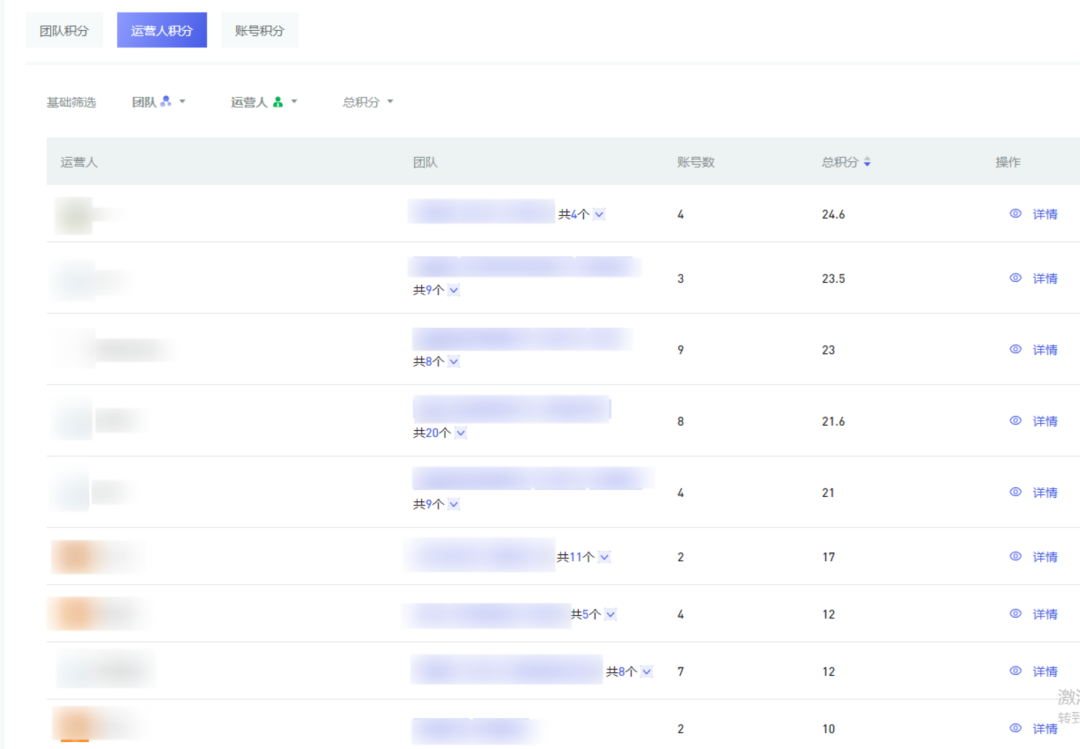Click the purple team icon in 团队 filter
This screenshot has height=749, width=1080.
[166, 101]
